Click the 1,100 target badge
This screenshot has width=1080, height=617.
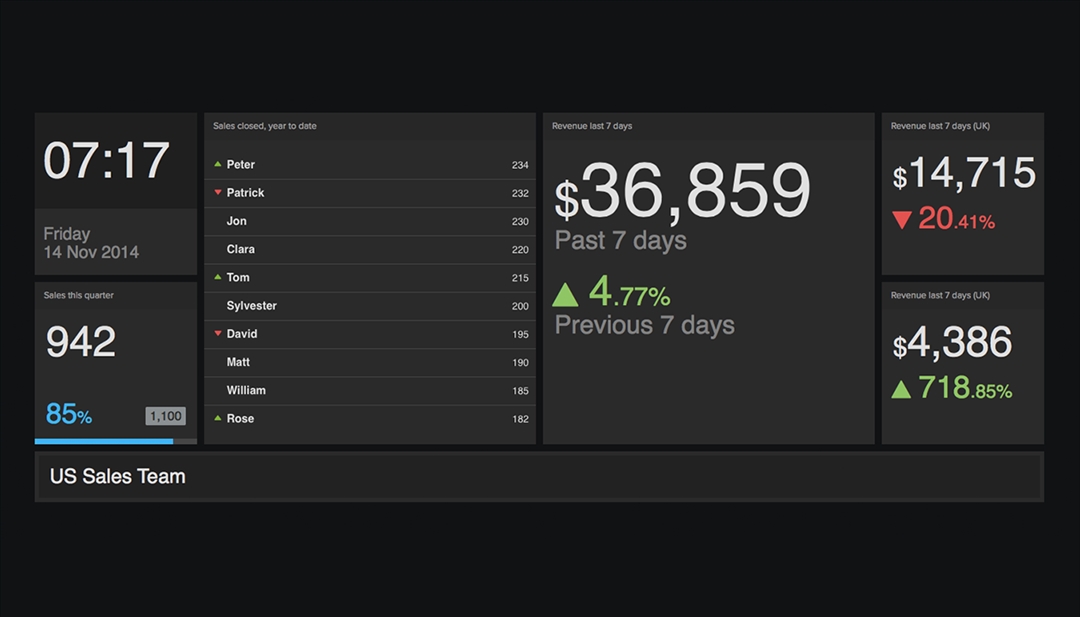(165, 416)
